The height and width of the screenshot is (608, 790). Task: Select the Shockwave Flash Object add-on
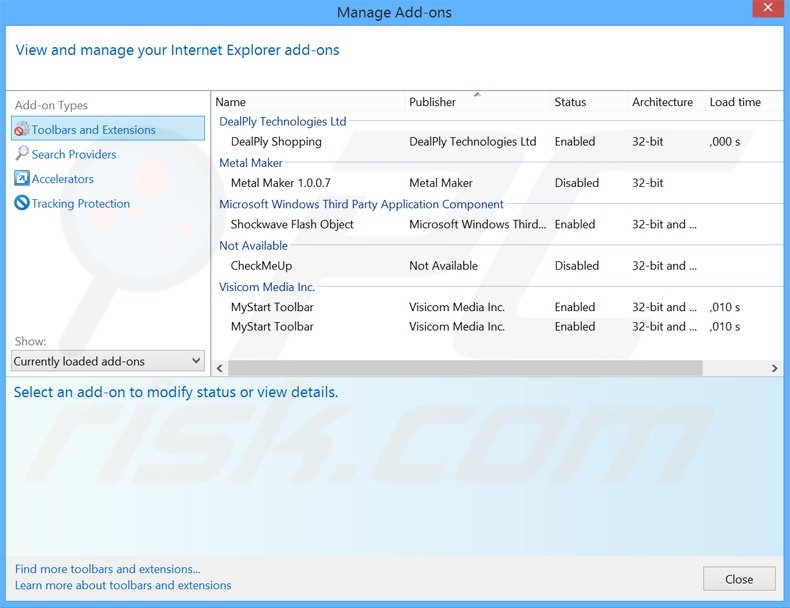pos(292,224)
